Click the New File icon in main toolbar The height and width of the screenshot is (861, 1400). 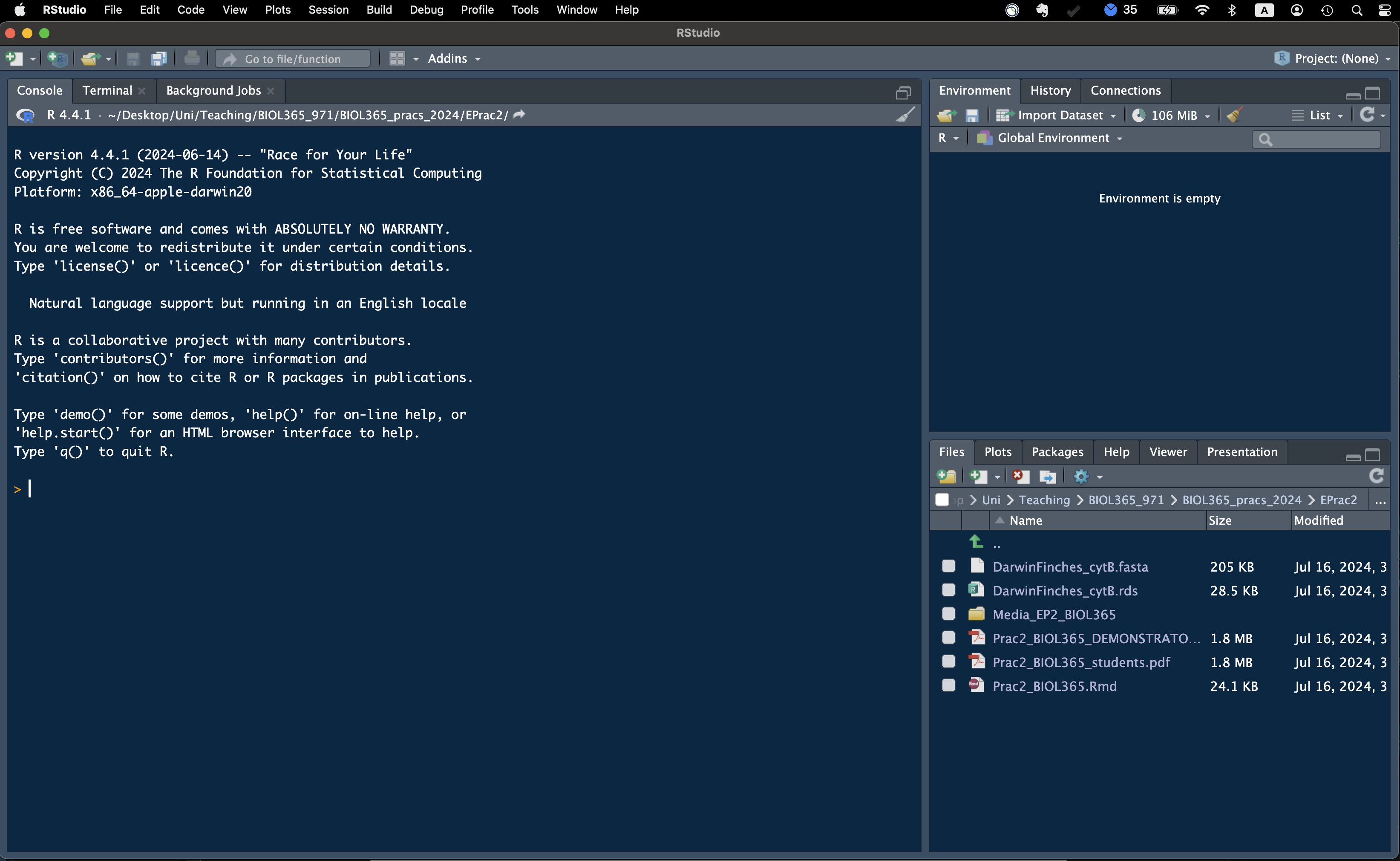click(x=14, y=59)
